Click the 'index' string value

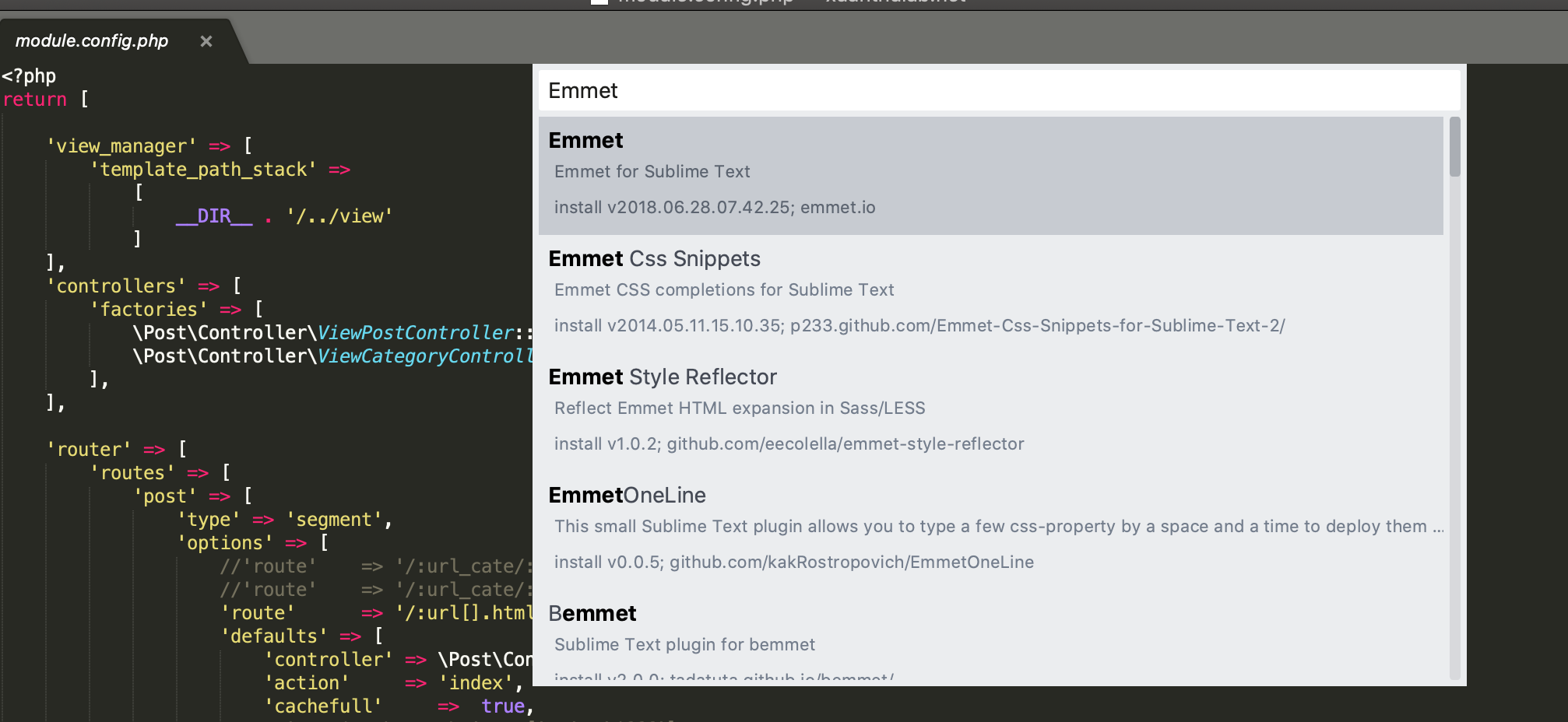[x=476, y=683]
